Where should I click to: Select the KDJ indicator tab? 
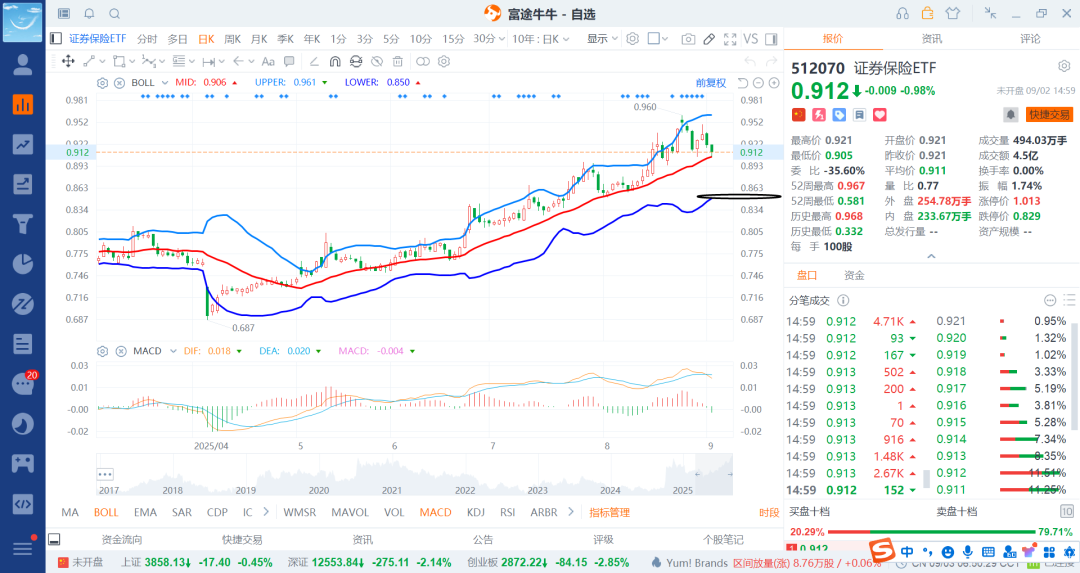(x=476, y=512)
